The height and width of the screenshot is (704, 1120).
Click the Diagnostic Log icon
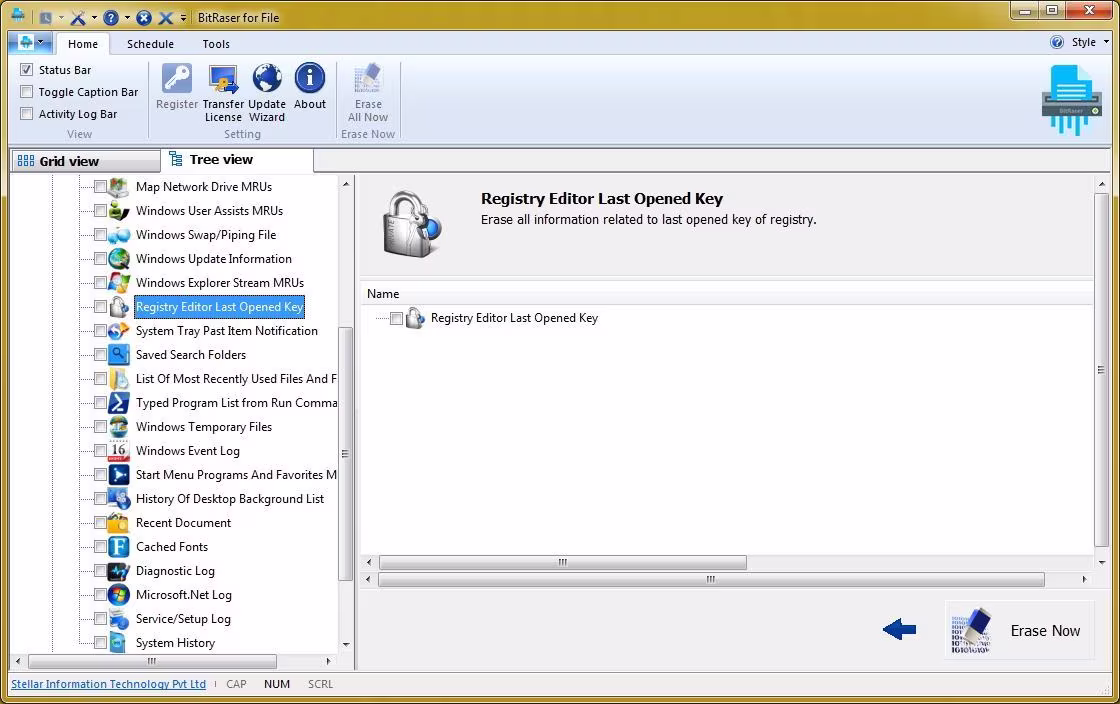tap(119, 570)
